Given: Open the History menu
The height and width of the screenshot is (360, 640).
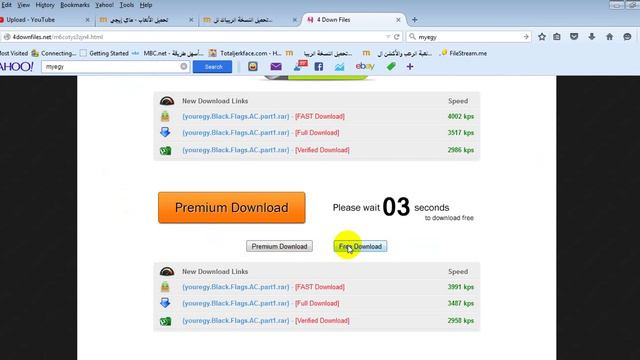Looking at the screenshot, I should click(x=45, y=5).
